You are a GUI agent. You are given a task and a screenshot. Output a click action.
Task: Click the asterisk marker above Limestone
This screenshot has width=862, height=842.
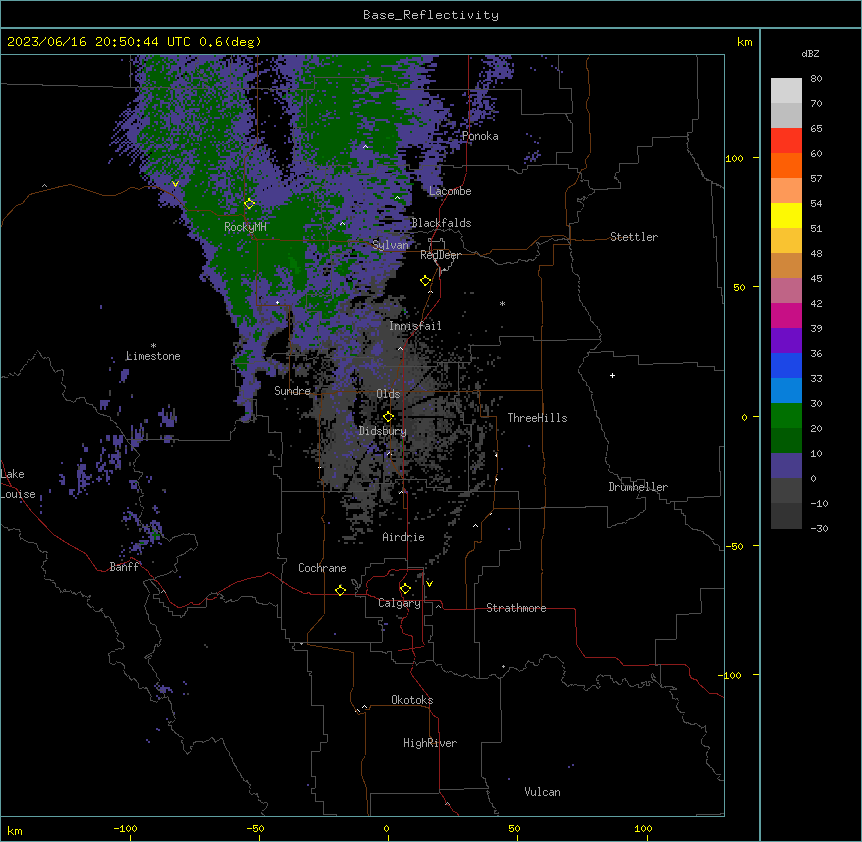pos(153,346)
